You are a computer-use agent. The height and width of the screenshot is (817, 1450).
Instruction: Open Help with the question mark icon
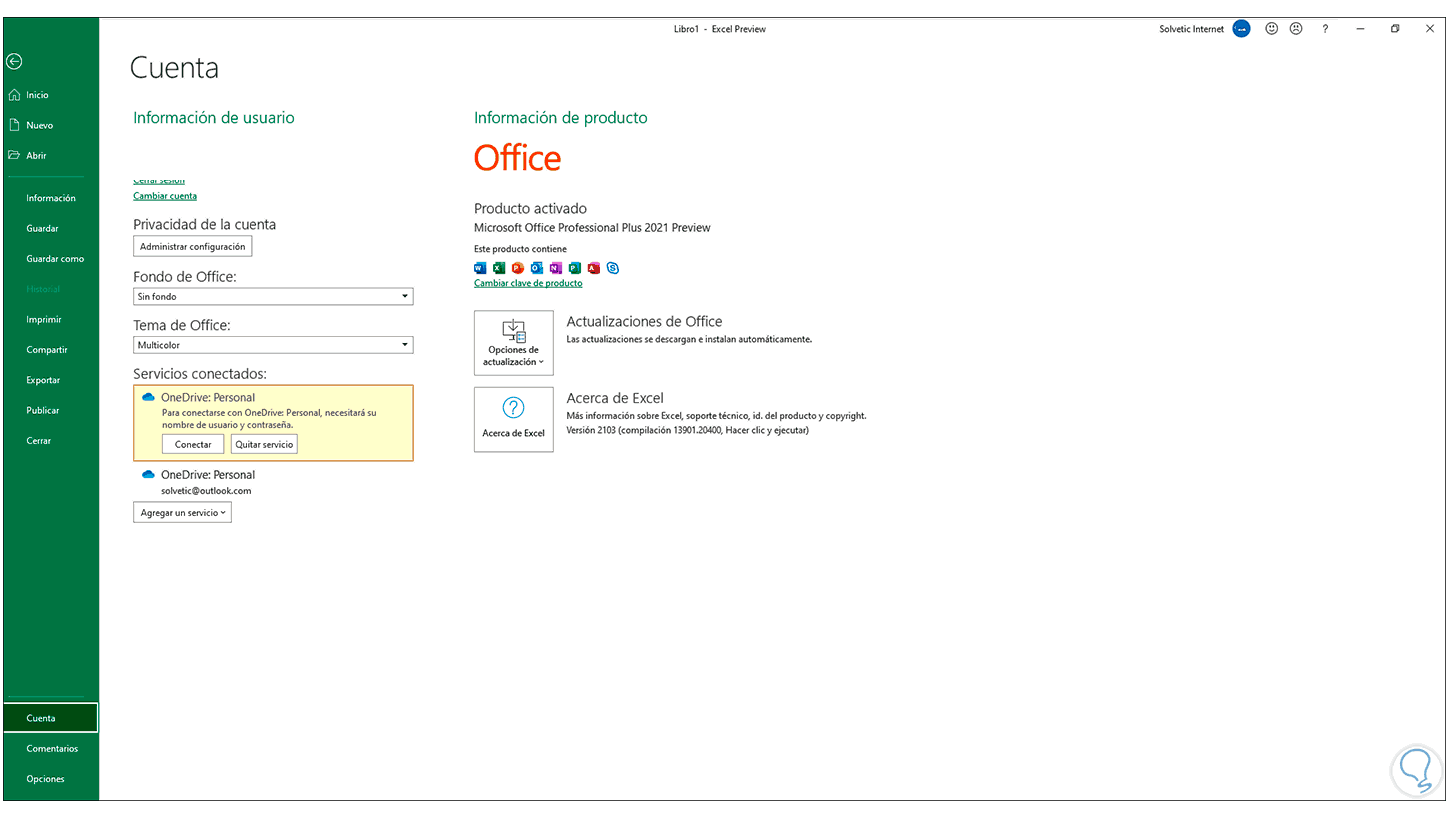[x=1326, y=29]
